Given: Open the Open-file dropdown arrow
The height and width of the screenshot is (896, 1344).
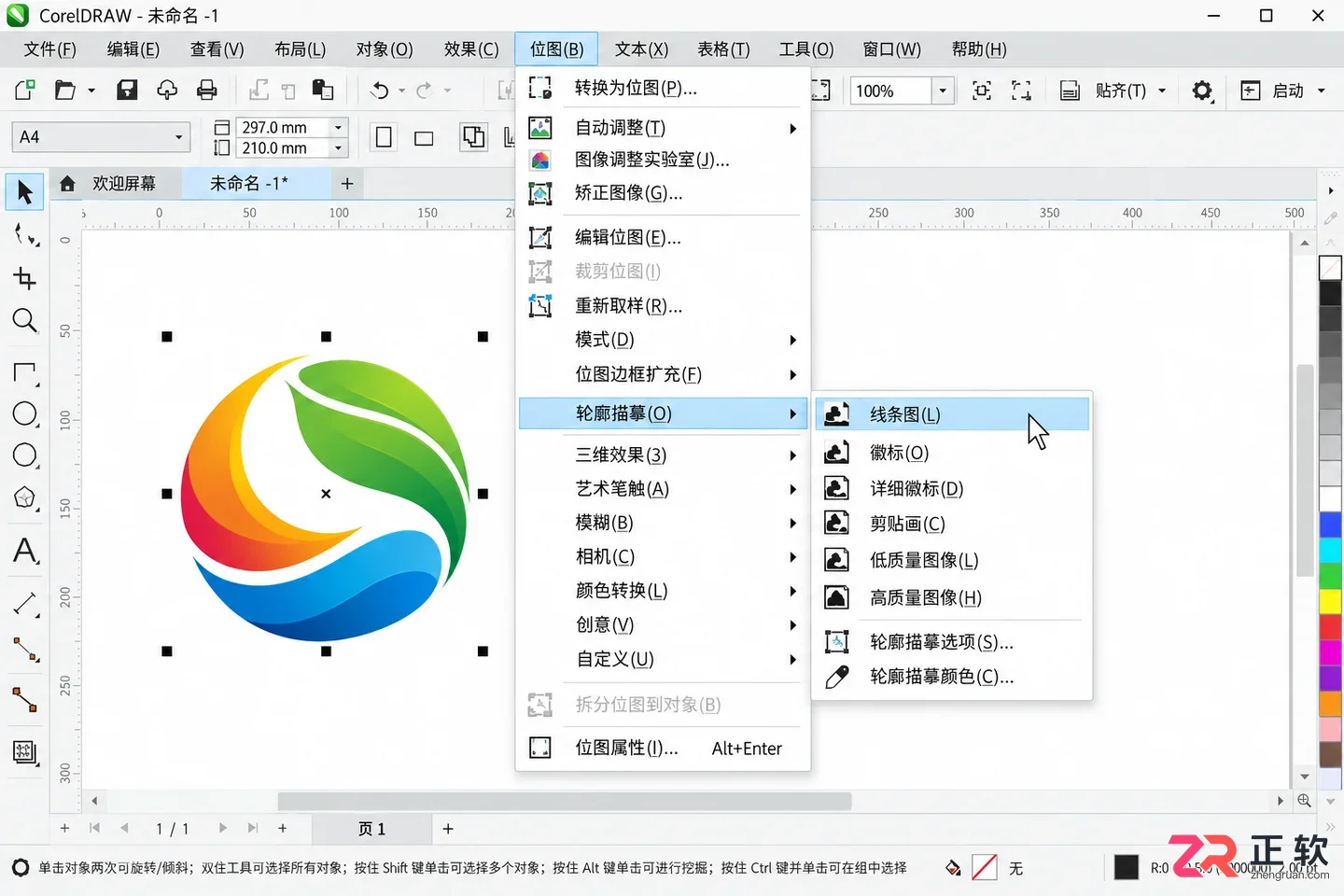Looking at the screenshot, I should click(x=91, y=91).
